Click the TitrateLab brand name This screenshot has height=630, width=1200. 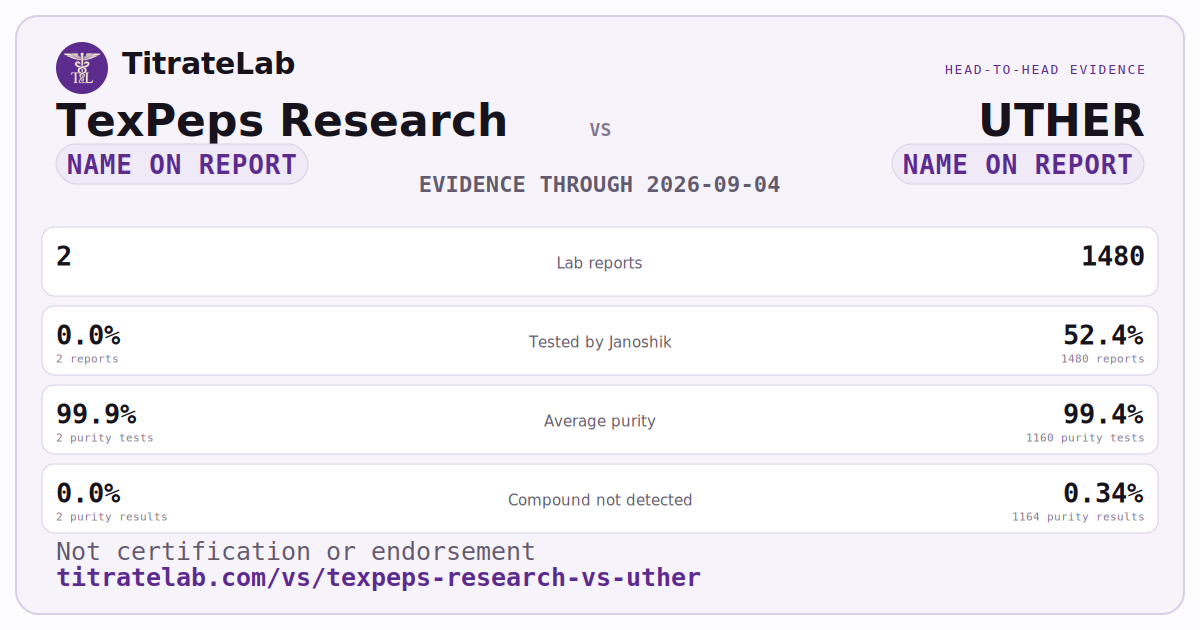click(x=208, y=64)
